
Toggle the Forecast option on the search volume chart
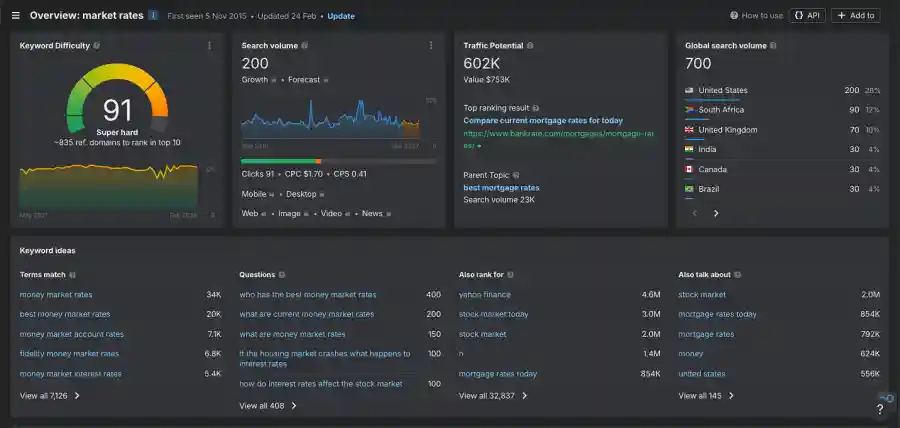coord(304,79)
